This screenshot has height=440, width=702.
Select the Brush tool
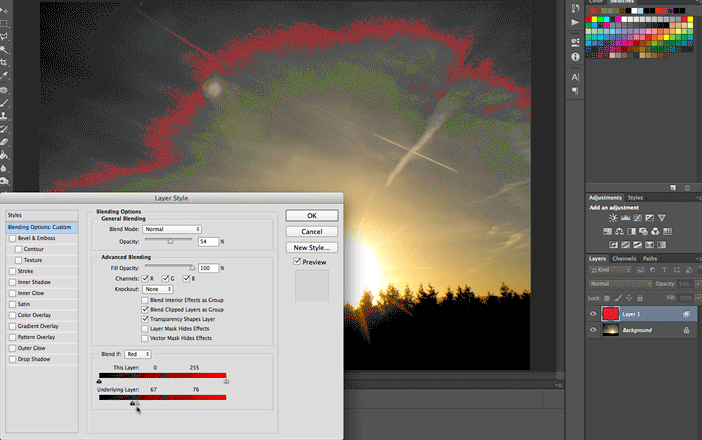[4, 103]
